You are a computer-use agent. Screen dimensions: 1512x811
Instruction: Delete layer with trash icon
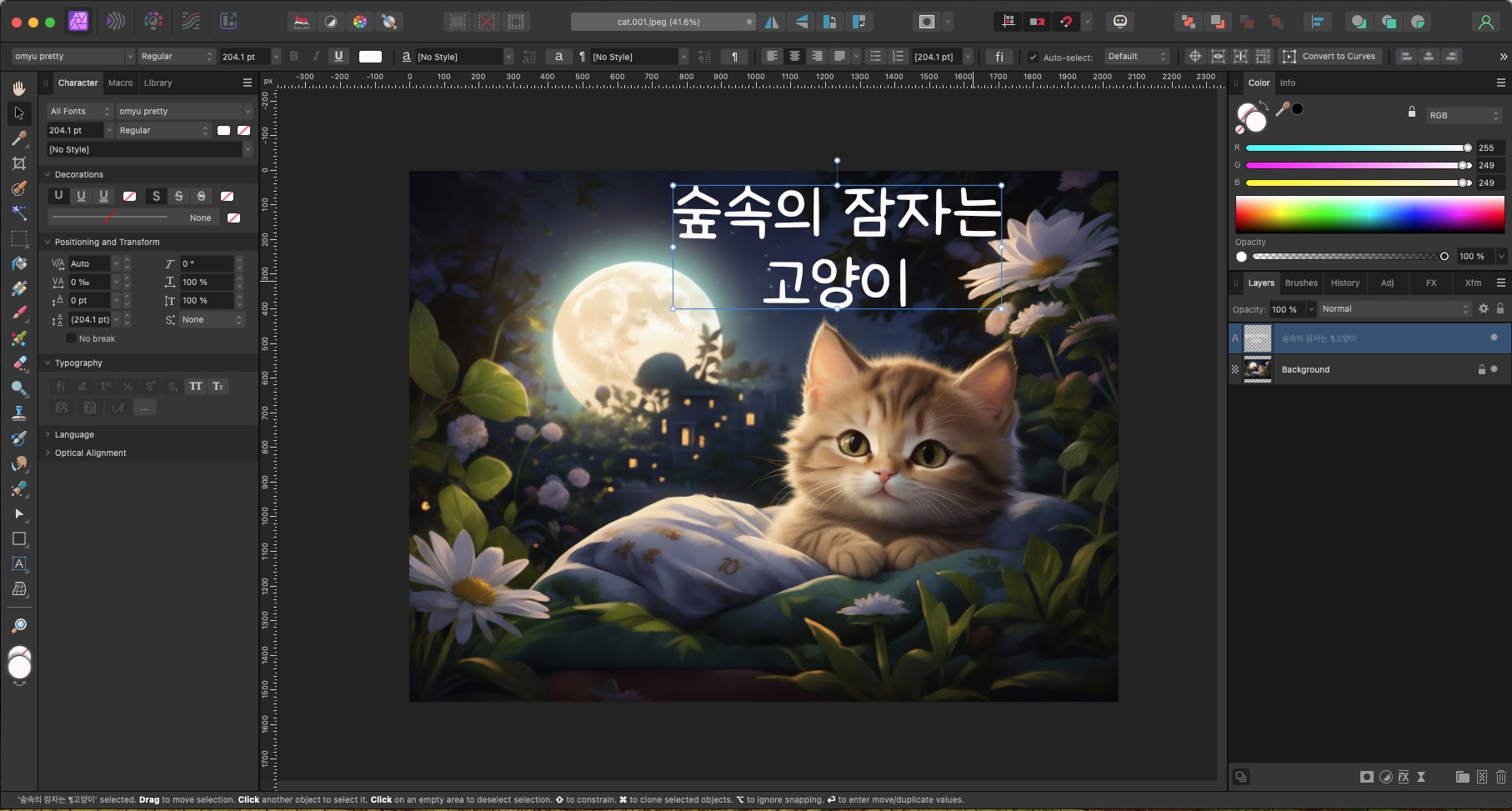click(x=1500, y=777)
